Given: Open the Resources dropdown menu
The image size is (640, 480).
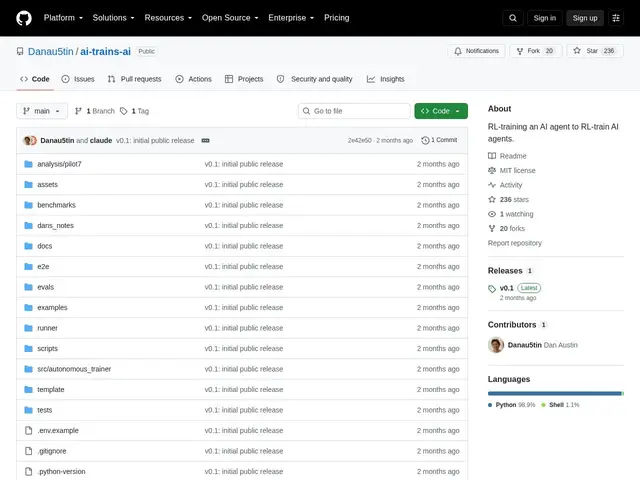Looking at the screenshot, I should click(x=168, y=18).
